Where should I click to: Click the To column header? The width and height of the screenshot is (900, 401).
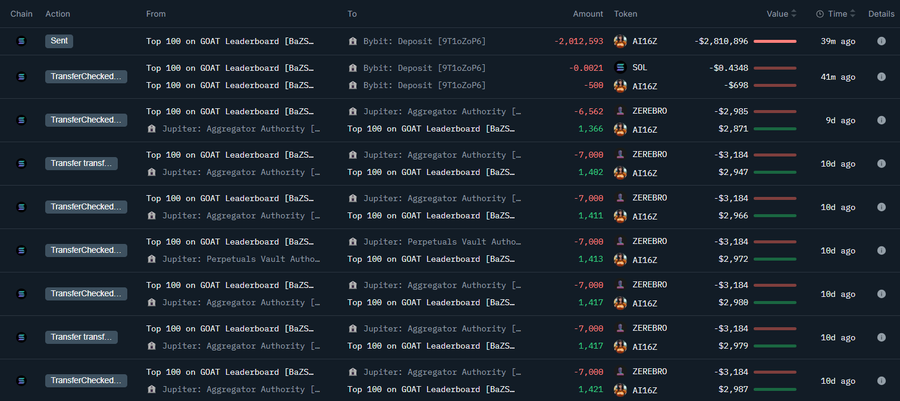(x=352, y=14)
